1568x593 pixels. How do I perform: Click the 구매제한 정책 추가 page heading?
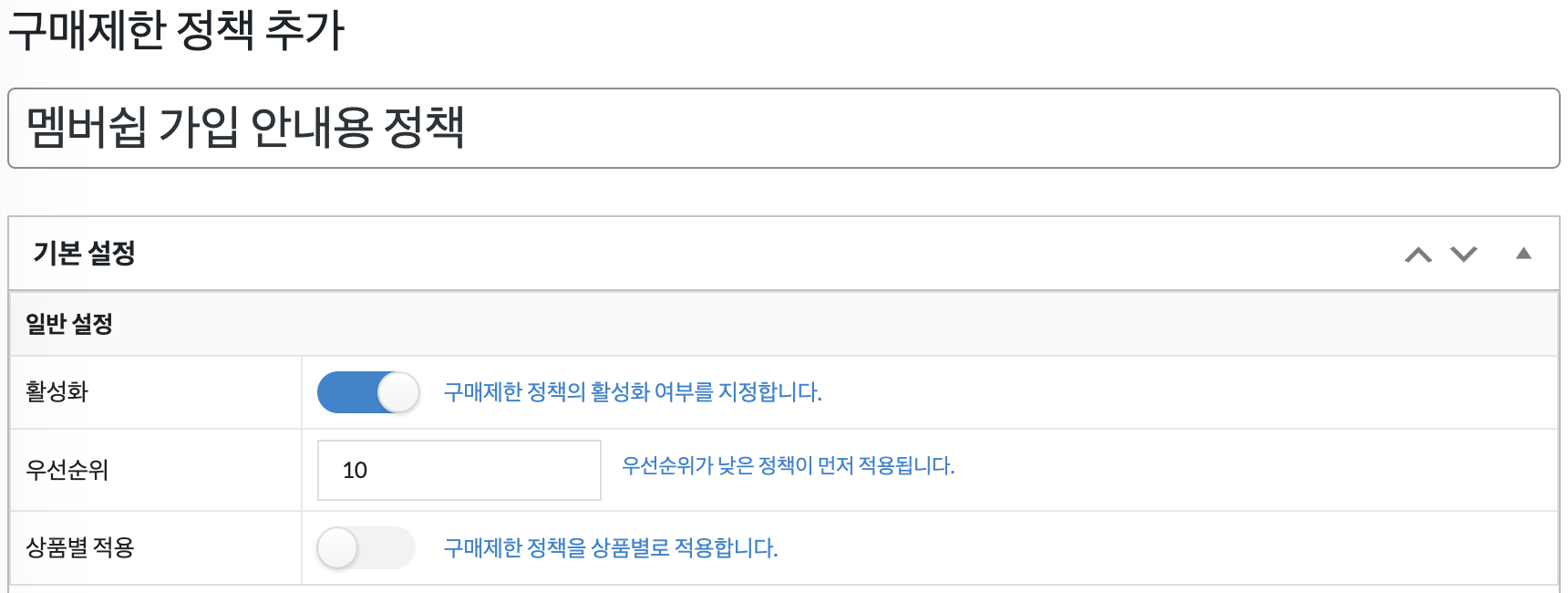[177, 30]
